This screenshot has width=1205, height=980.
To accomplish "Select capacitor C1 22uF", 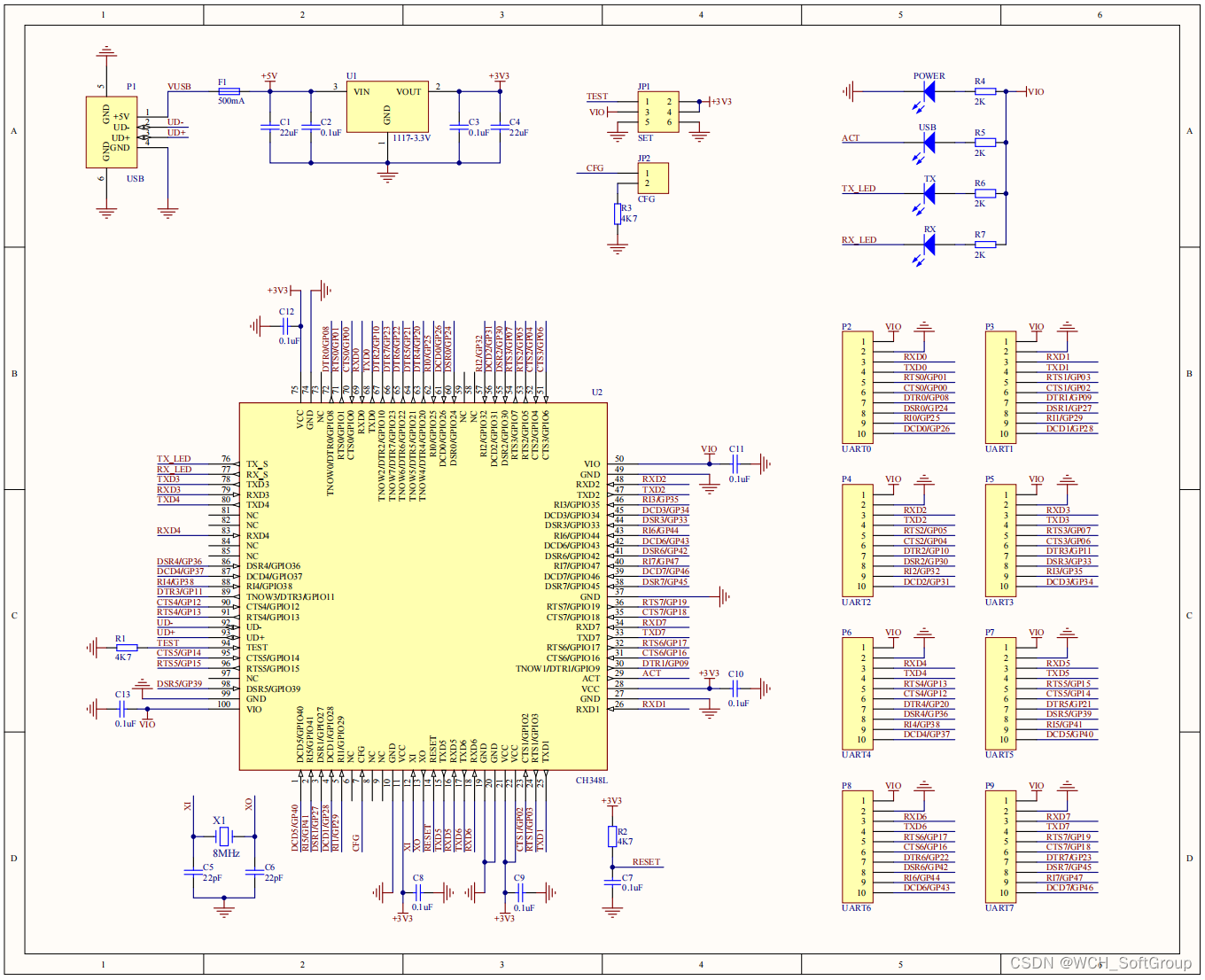I will (x=269, y=128).
